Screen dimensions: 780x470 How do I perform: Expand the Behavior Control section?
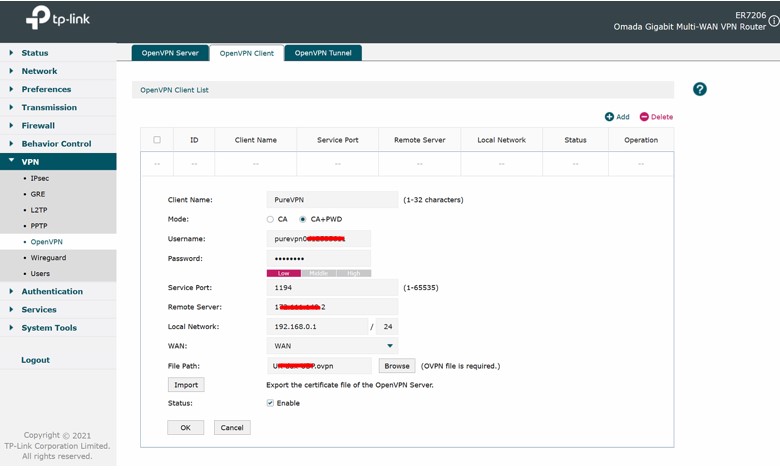[58, 144]
